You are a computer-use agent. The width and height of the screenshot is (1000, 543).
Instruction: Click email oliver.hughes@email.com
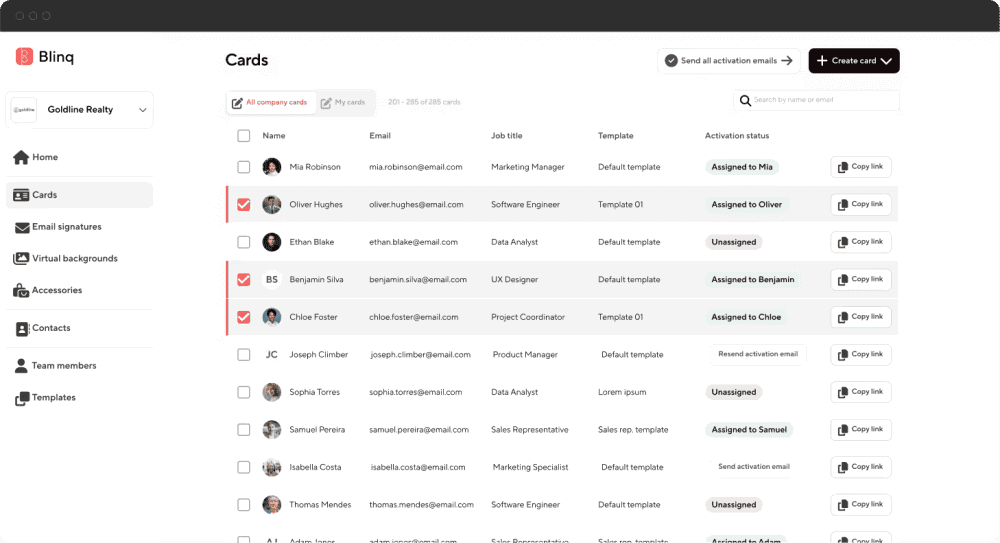coord(416,205)
